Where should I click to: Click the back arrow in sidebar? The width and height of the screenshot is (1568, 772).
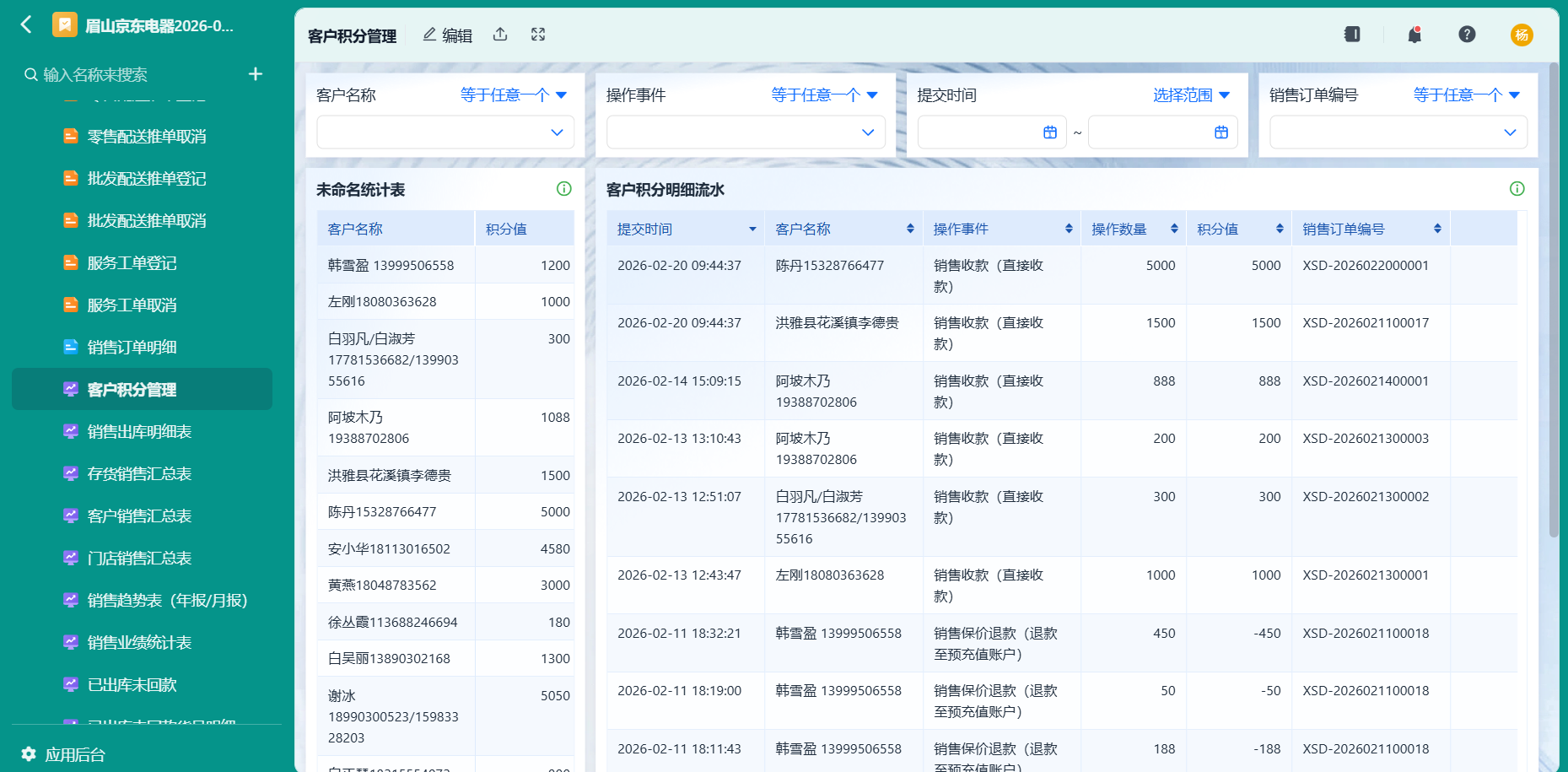point(26,25)
